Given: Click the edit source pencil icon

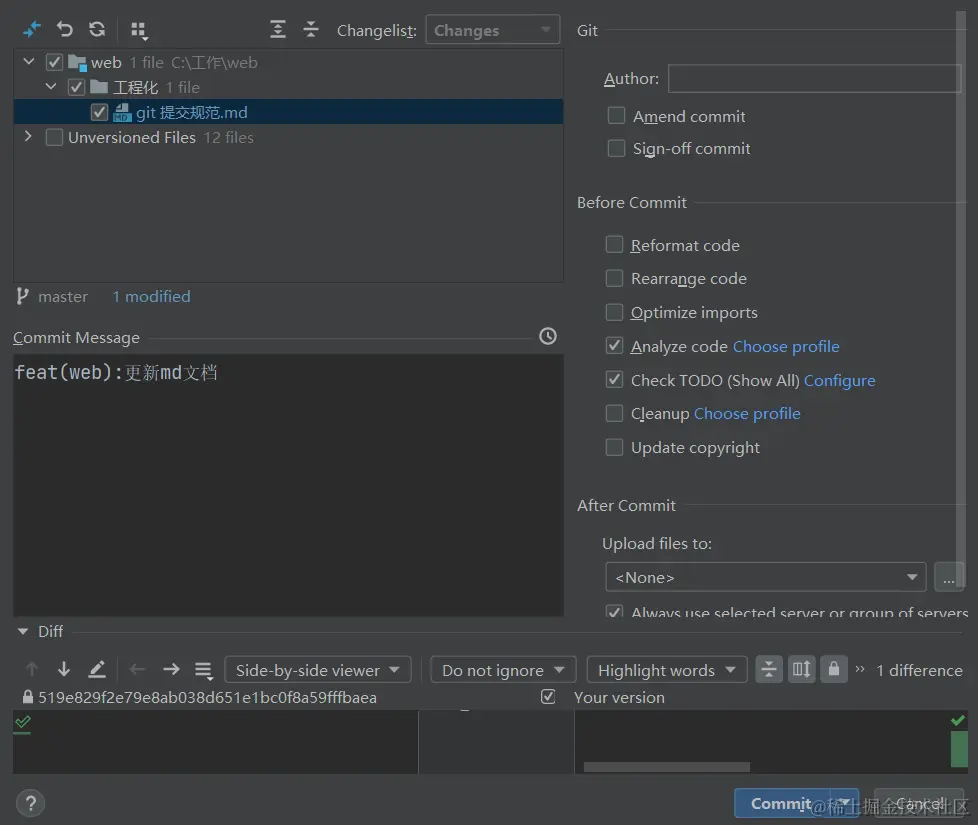Looking at the screenshot, I should (x=97, y=670).
